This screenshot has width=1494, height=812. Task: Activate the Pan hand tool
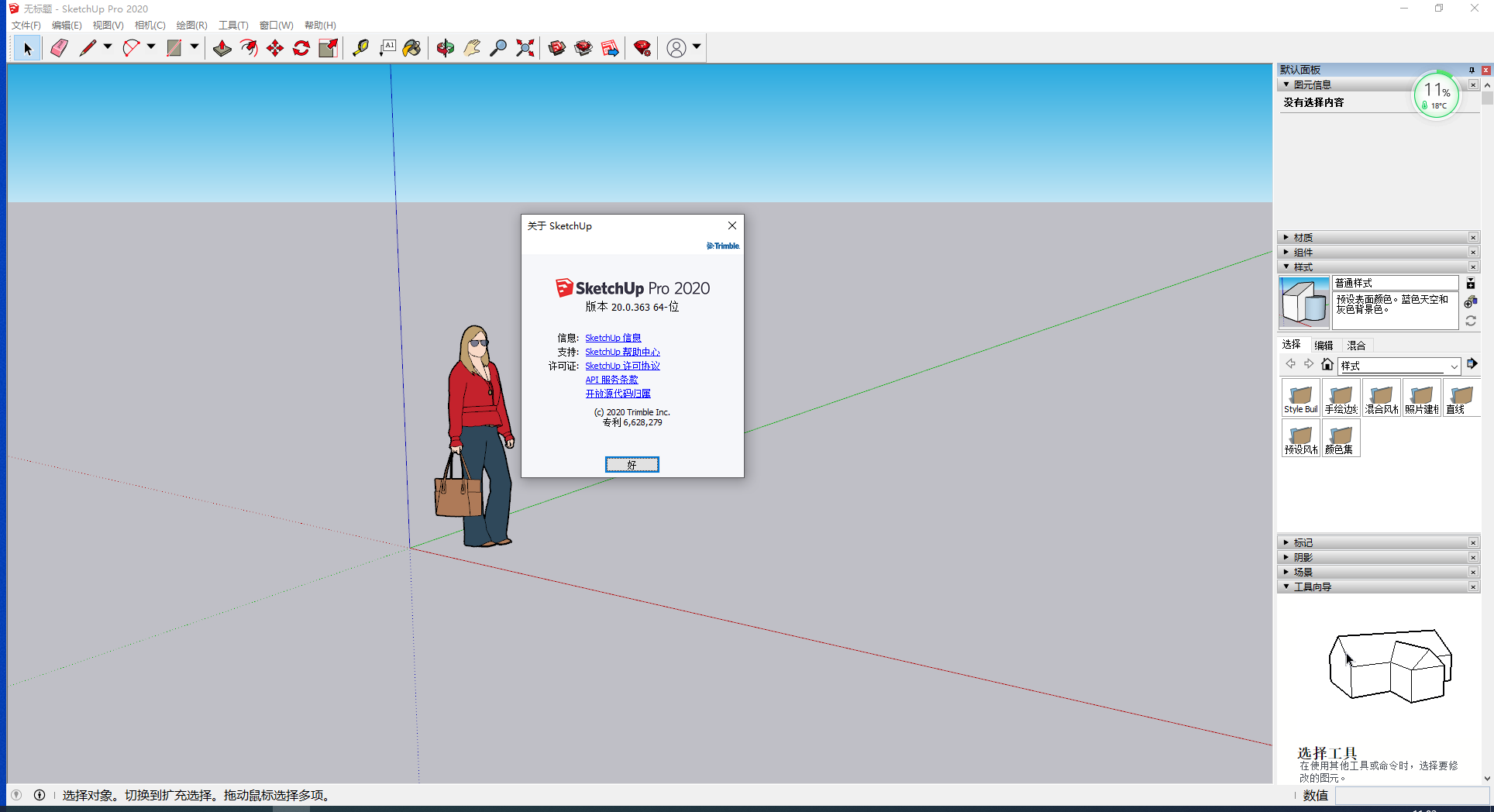coord(472,48)
